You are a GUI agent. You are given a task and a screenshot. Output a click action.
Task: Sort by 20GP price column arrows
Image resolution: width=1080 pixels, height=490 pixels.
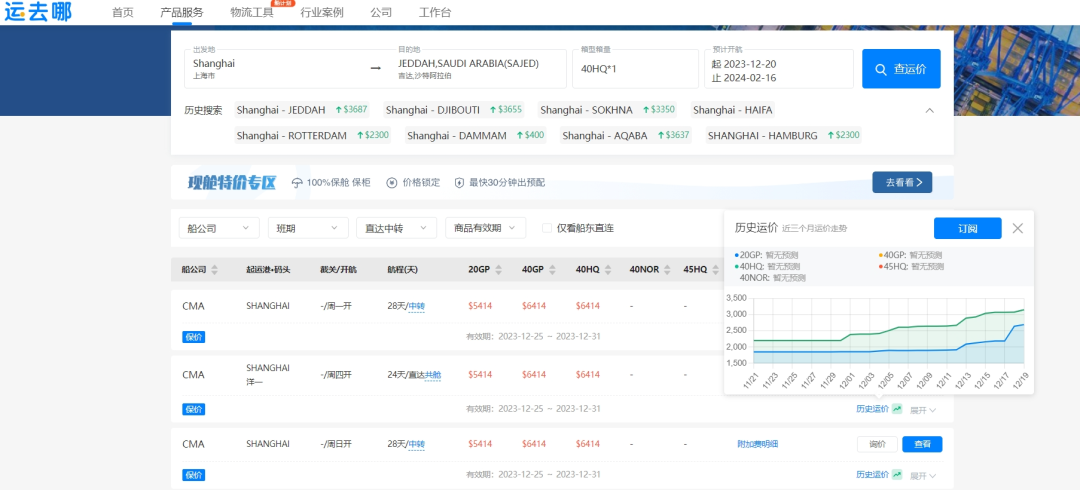(499, 269)
